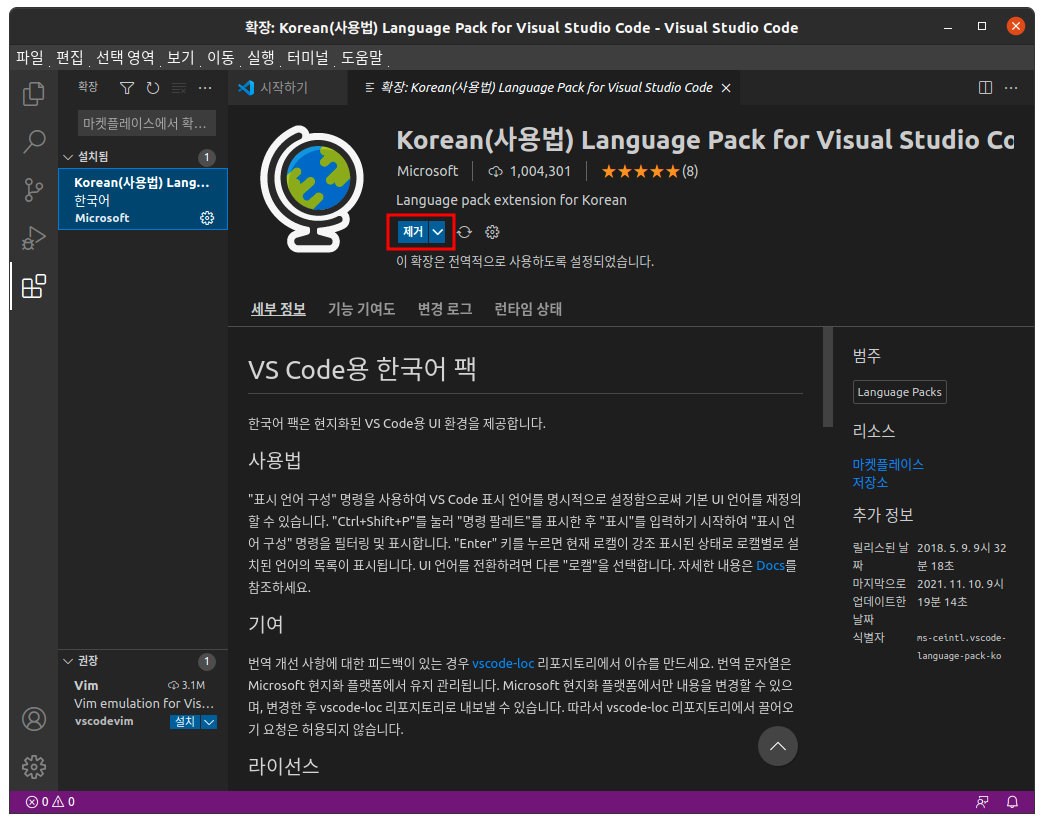Image resolution: width=1044 pixels, height=823 pixels.
Task: Open the Accounts icon in activity bar
Action: coord(33,719)
